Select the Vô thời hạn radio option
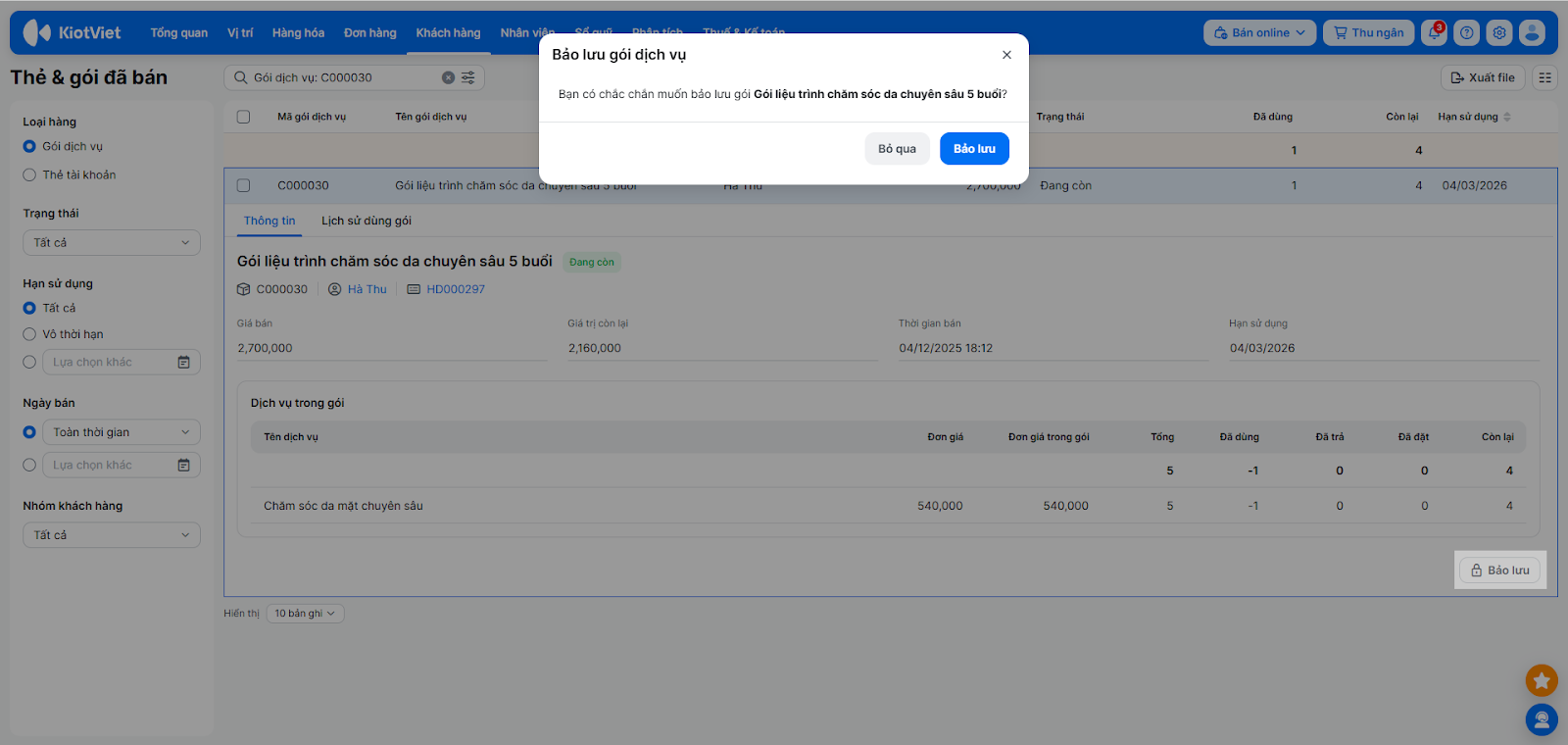1568x745 pixels. click(29, 334)
